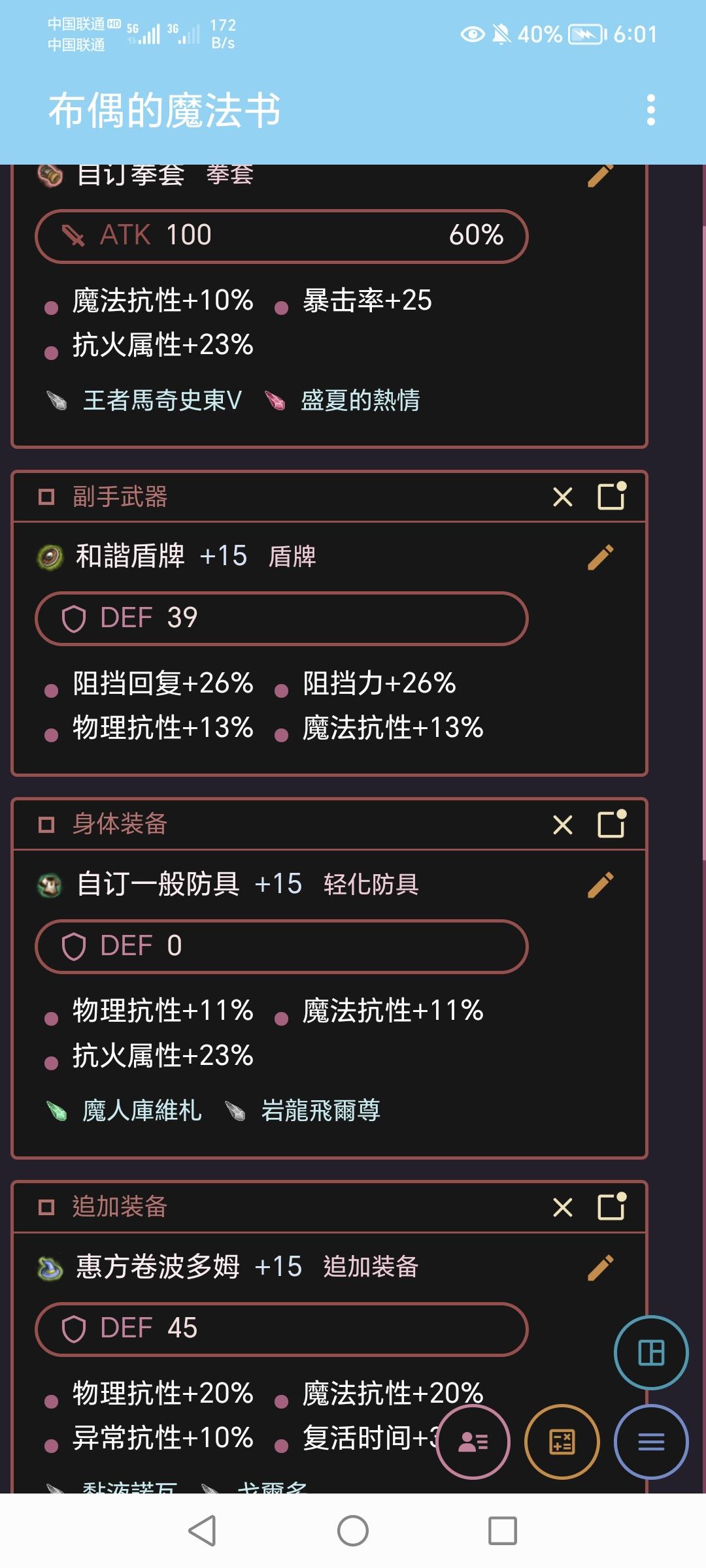This screenshot has width=706, height=1568.
Task: Toggle the 追加装备 square checkbox
Action: 46,1207
